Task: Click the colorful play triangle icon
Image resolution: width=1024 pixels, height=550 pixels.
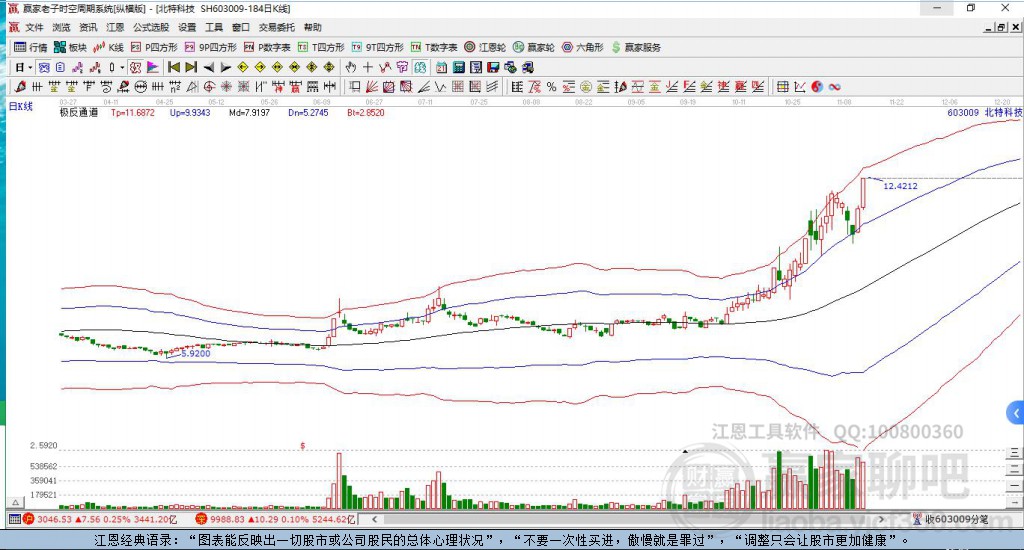Action: pos(153,67)
